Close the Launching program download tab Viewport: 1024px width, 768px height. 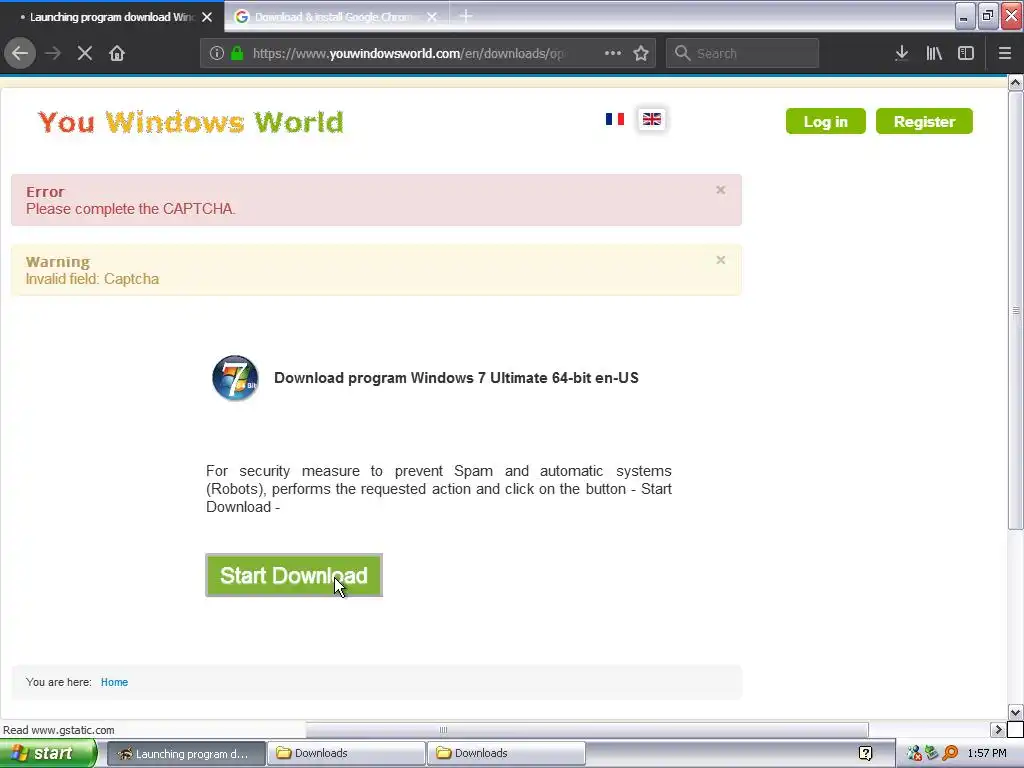pos(207,17)
